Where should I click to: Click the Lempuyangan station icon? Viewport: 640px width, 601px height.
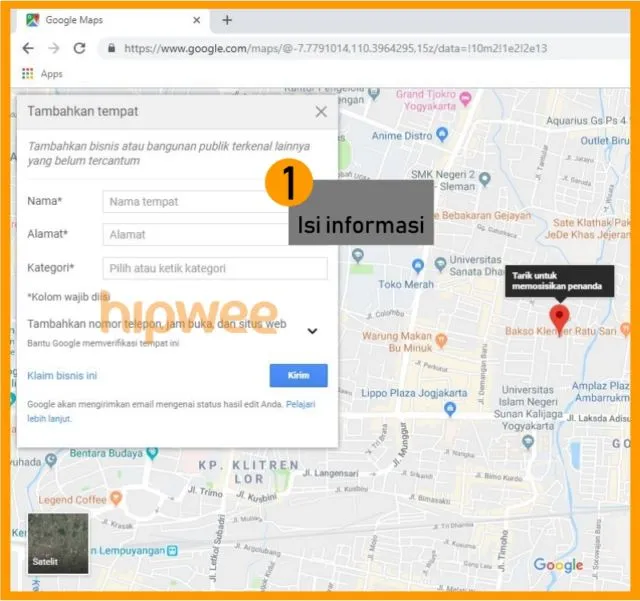pos(173,550)
